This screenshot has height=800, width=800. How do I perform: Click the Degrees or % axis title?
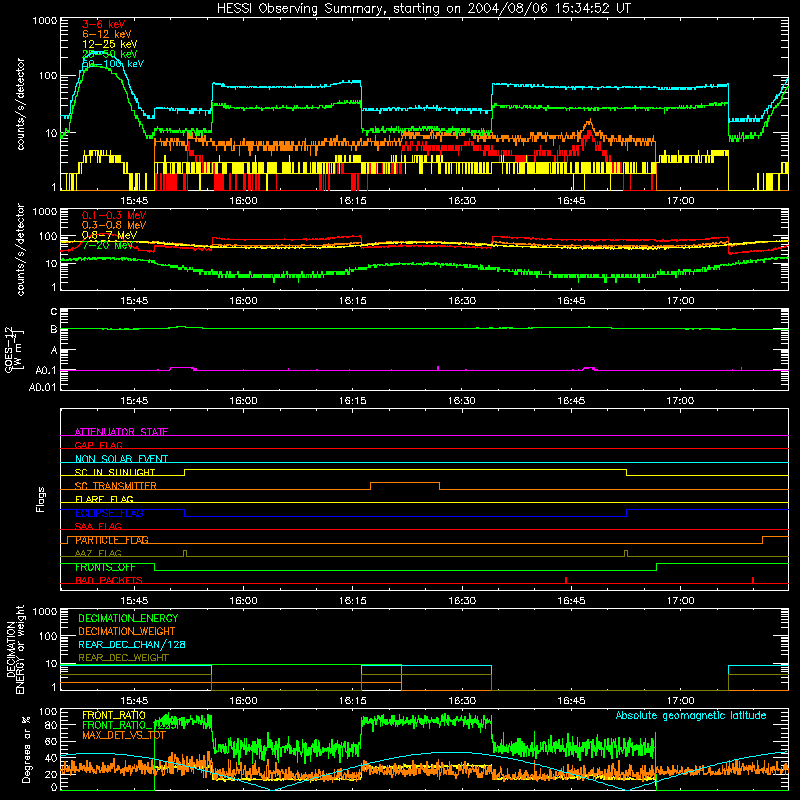(26, 750)
